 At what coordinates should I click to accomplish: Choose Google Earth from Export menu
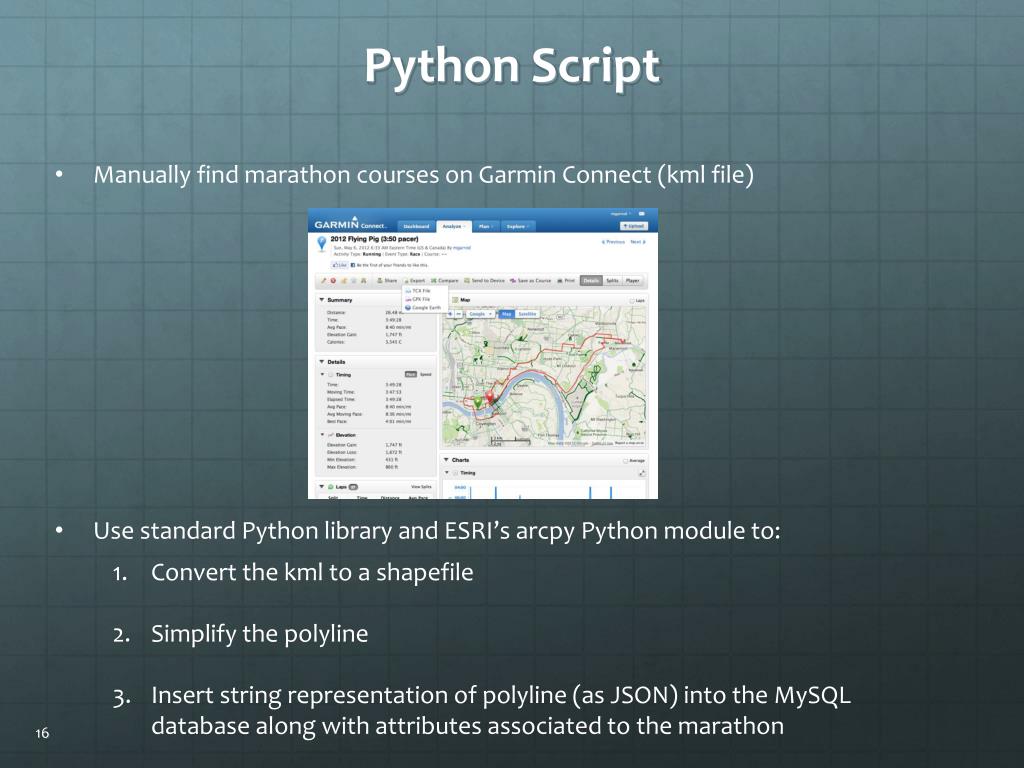click(423, 308)
